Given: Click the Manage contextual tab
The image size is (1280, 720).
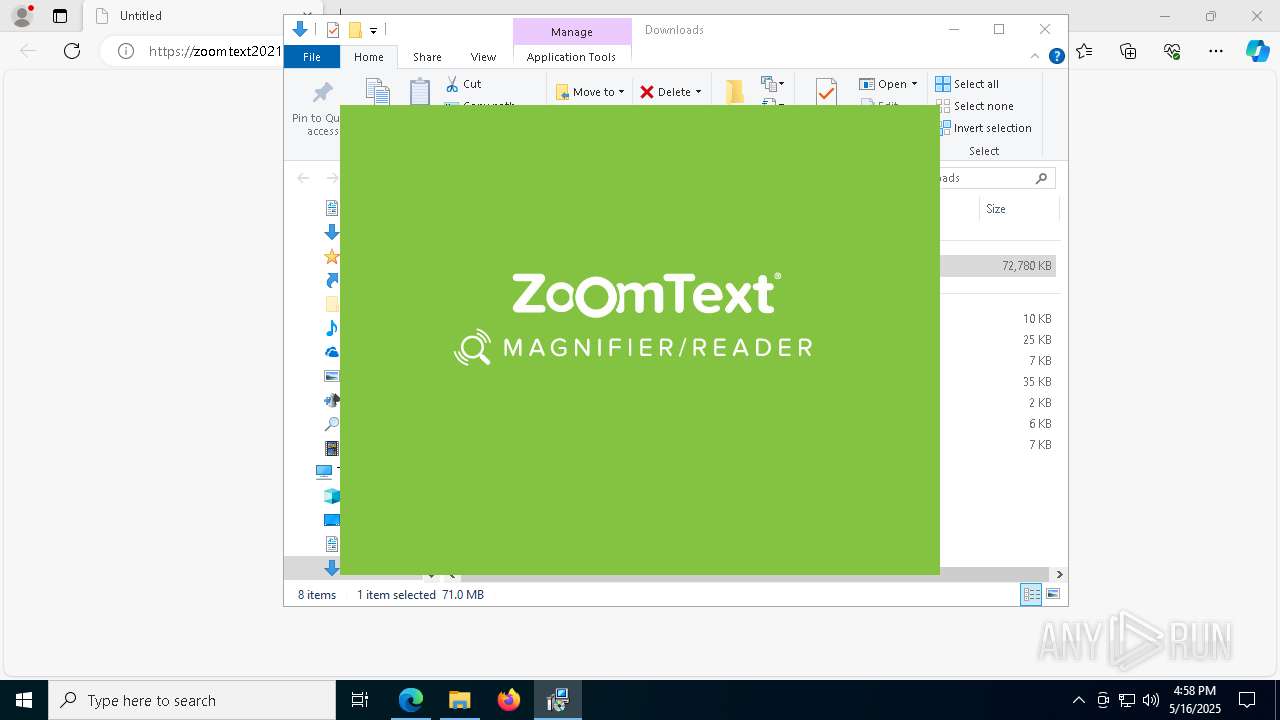Looking at the screenshot, I should (x=572, y=32).
